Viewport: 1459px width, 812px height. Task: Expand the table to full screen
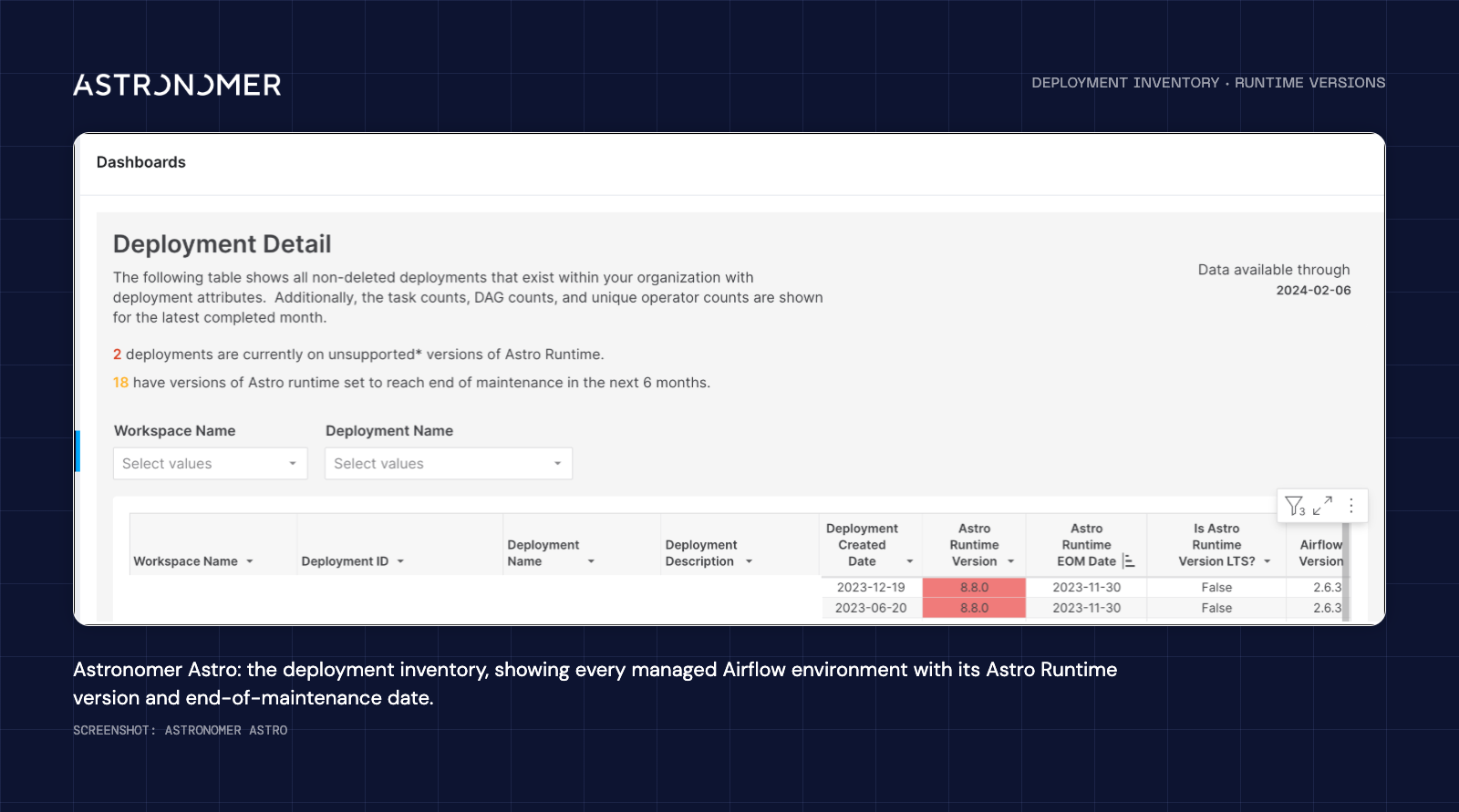[1323, 505]
